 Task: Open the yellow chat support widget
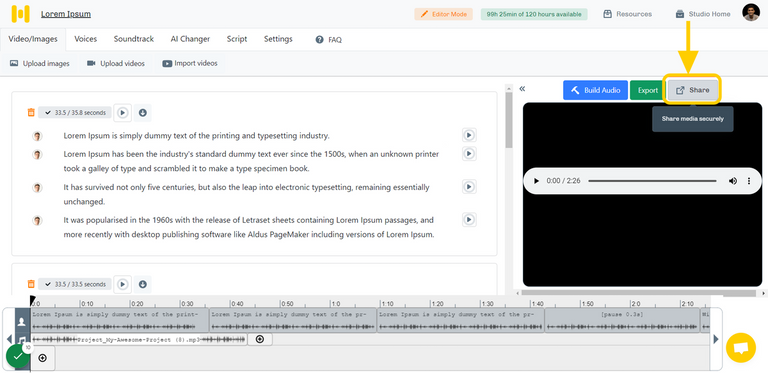[741, 348]
